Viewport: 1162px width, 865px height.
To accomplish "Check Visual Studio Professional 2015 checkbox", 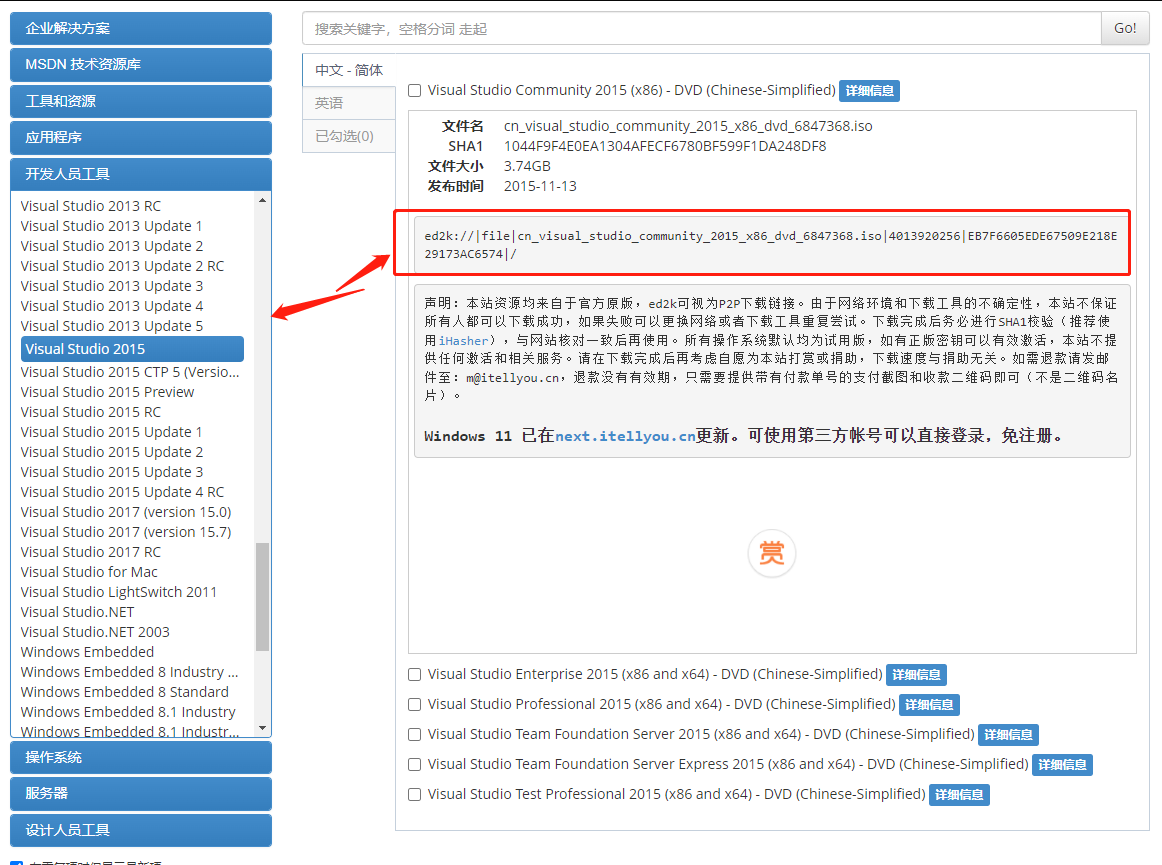I will [x=415, y=704].
